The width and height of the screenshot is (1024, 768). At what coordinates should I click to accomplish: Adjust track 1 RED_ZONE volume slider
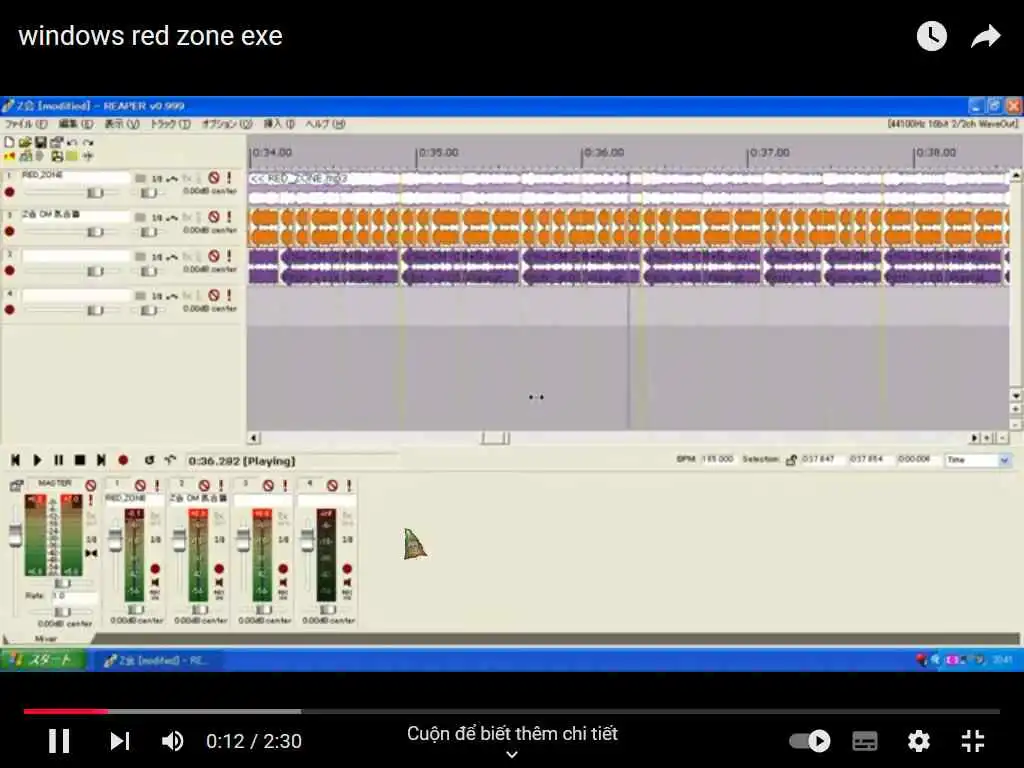click(95, 193)
